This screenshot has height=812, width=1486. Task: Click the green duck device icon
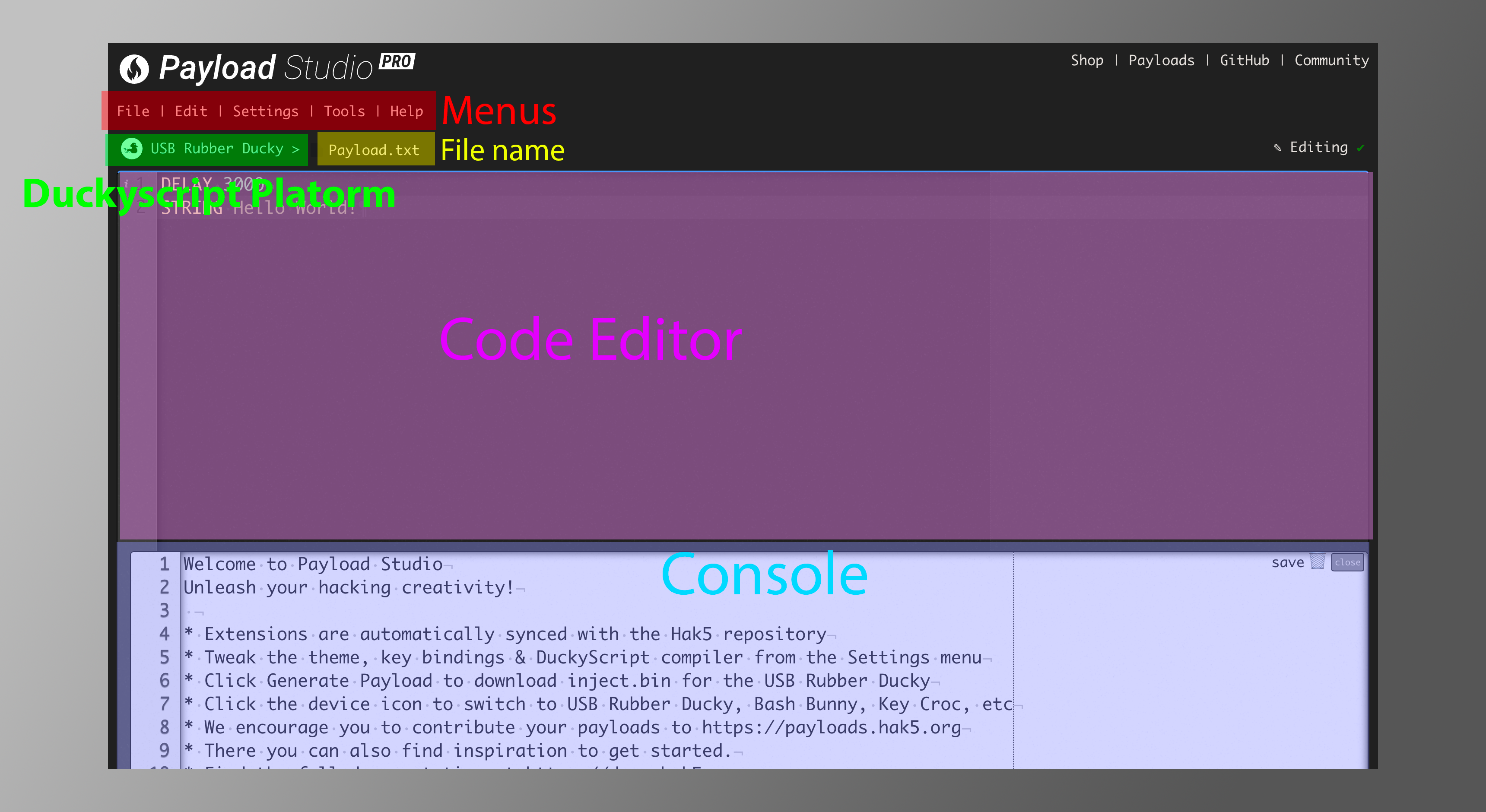pyautogui.click(x=131, y=148)
